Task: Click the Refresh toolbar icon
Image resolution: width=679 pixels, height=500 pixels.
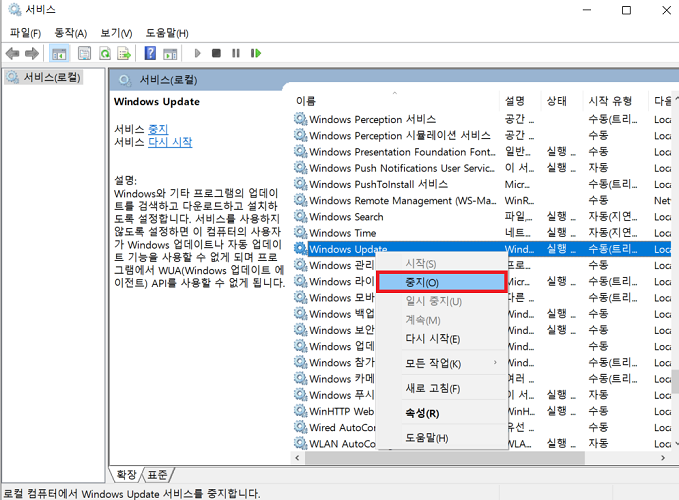Action: coord(105,54)
